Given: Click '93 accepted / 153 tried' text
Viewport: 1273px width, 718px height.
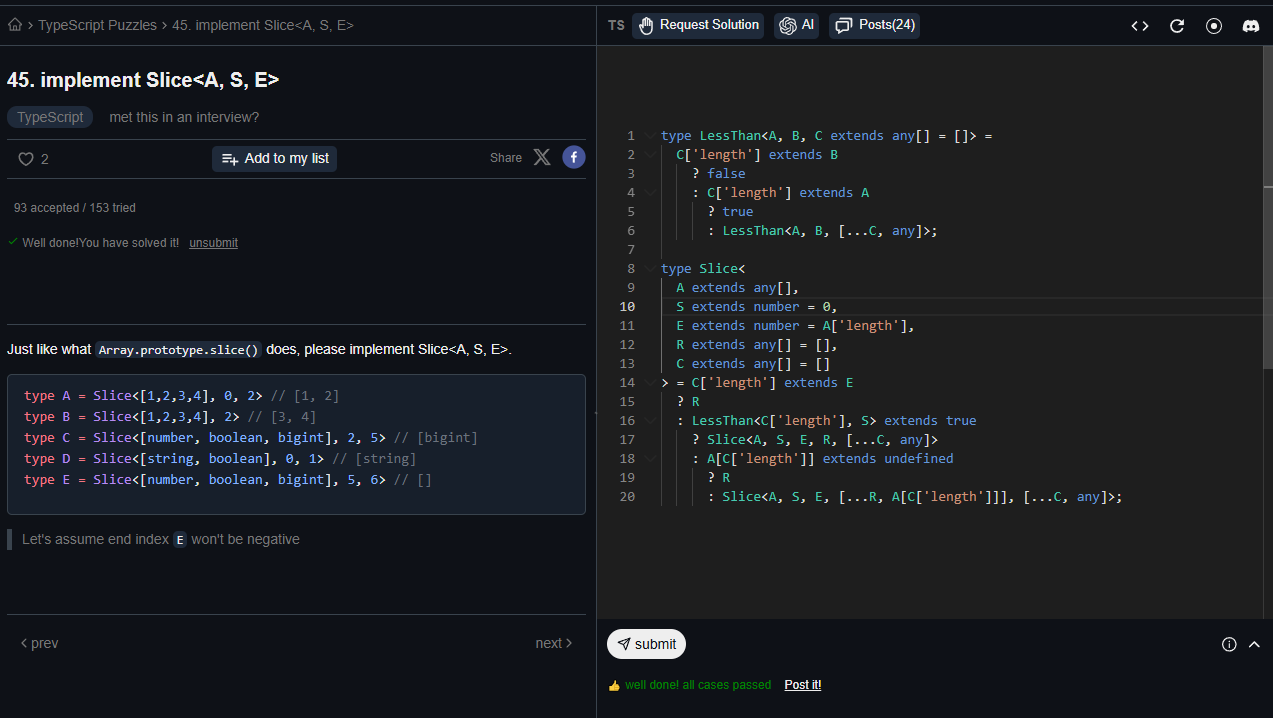Looking at the screenshot, I should [x=75, y=208].
